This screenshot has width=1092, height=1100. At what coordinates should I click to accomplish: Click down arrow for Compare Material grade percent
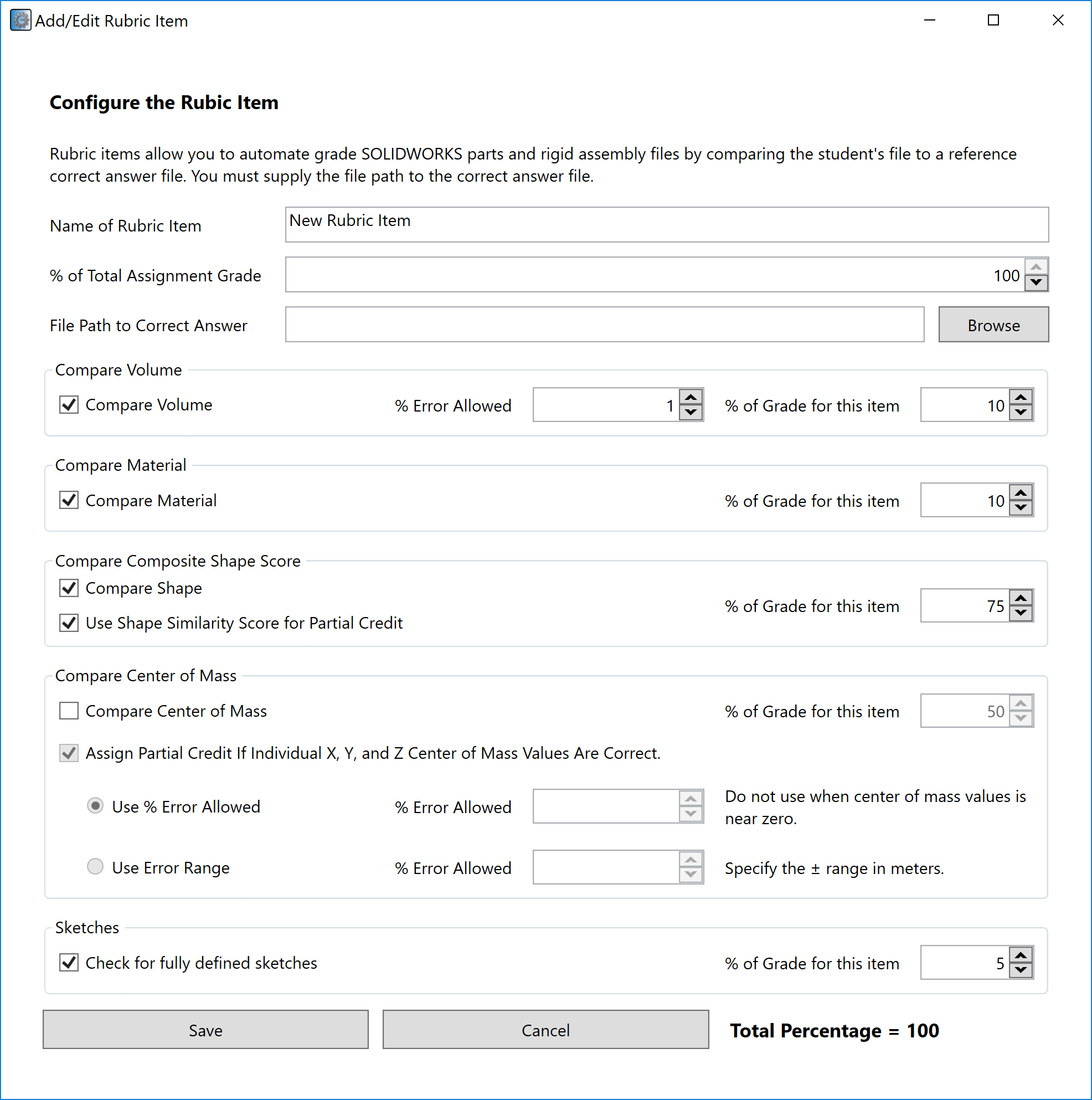1021,508
